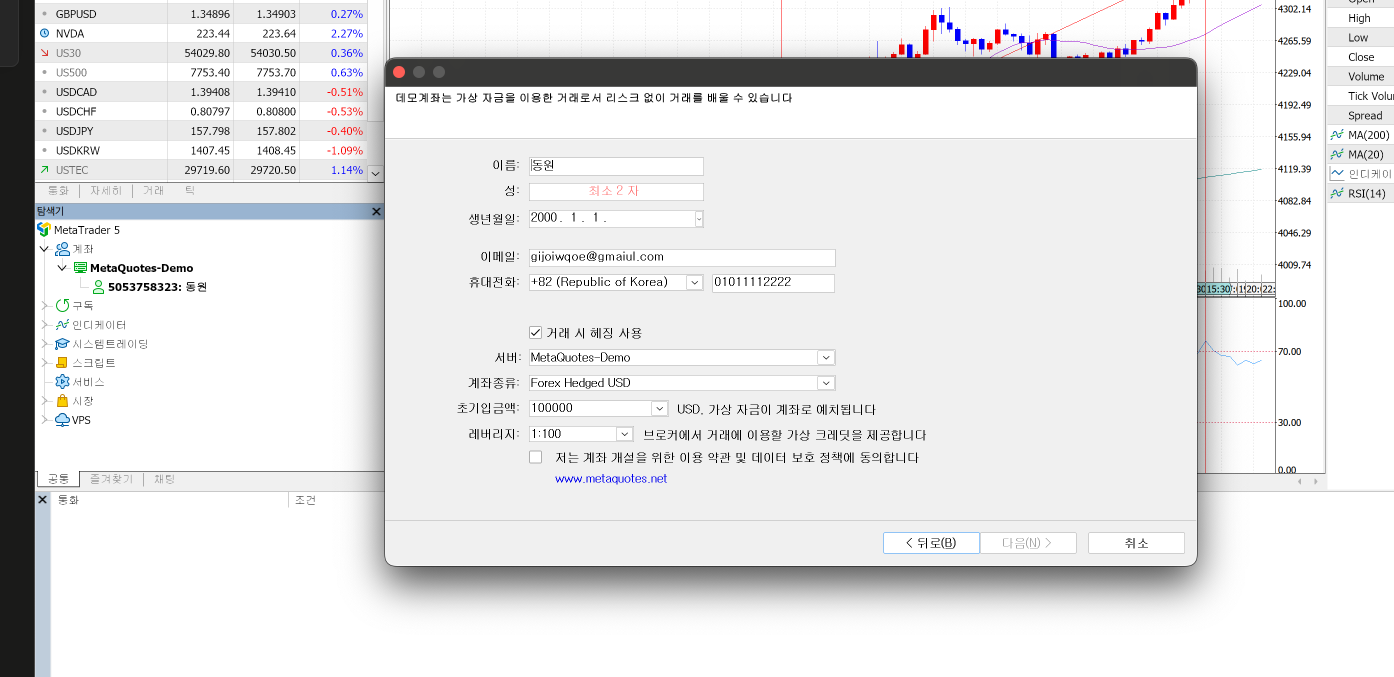Select the USDJPY symbol row
The image size is (1394, 677).
click(201, 131)
